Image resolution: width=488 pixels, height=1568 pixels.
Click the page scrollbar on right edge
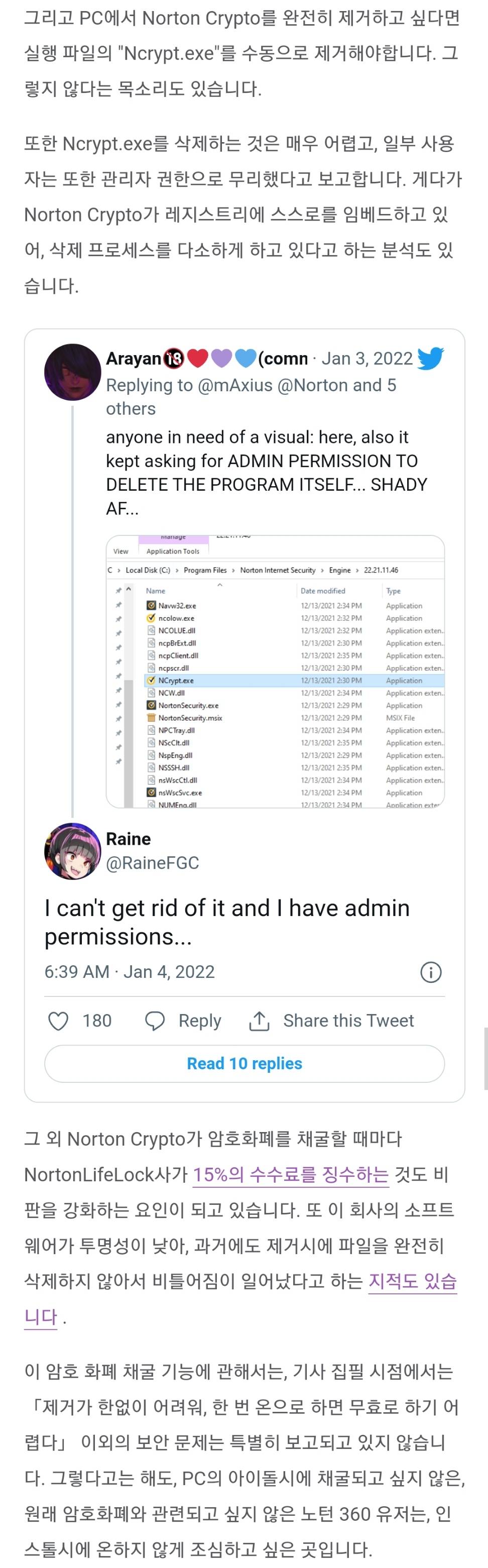click(x=485, y=1058)
